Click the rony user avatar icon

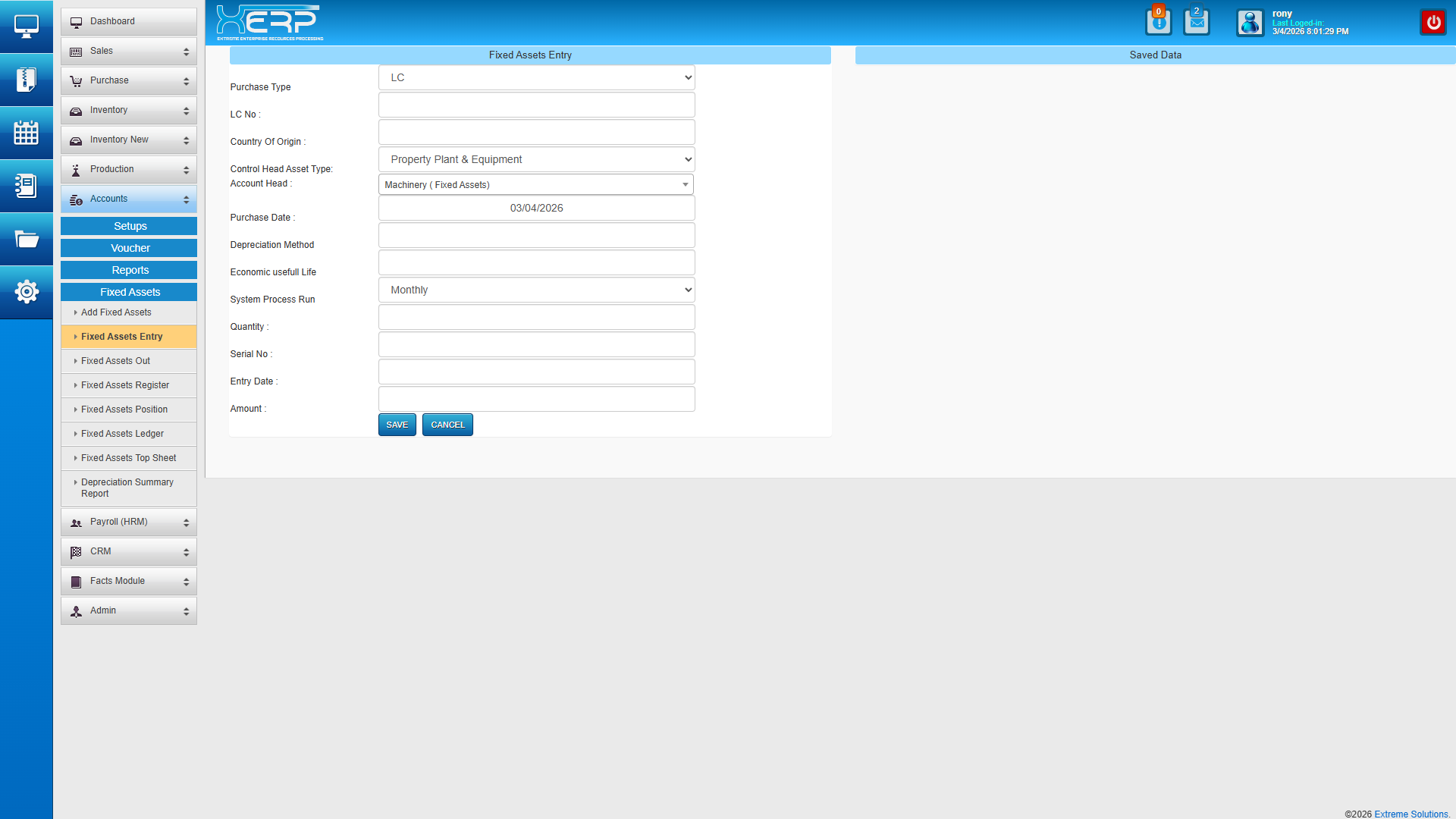[1250, 23]
